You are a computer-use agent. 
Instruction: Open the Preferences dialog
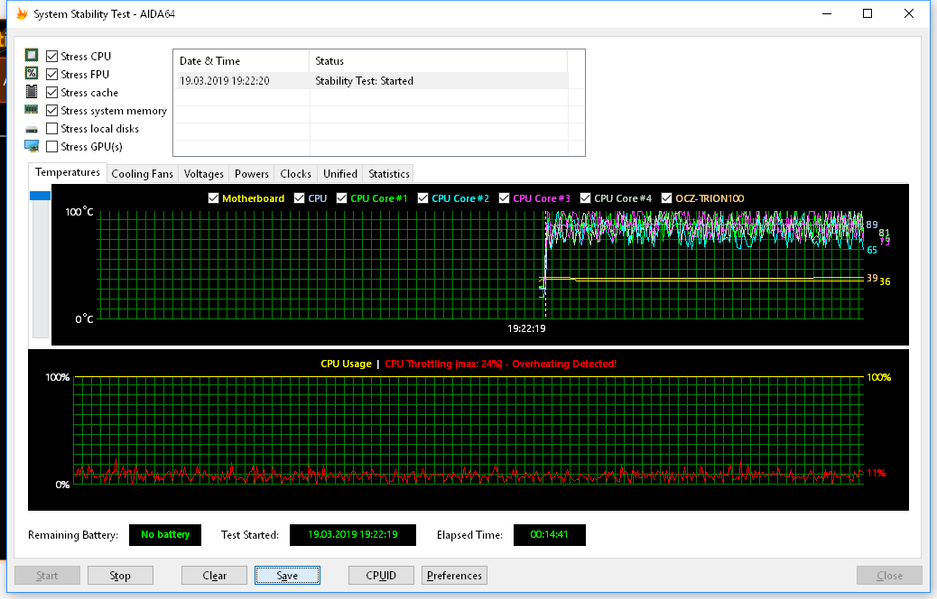coord(454,575)
